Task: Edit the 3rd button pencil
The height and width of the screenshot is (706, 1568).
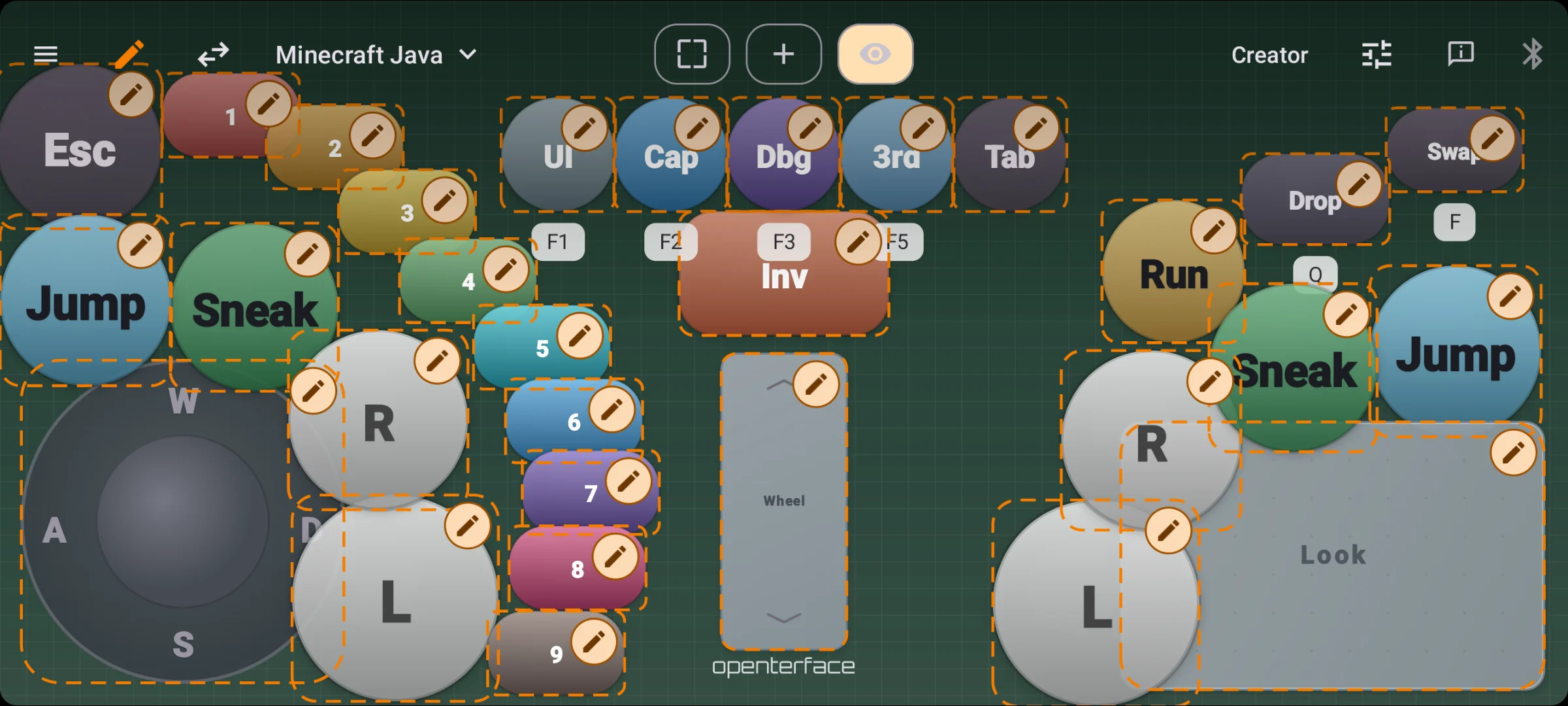Action: [x=923, y=127]
